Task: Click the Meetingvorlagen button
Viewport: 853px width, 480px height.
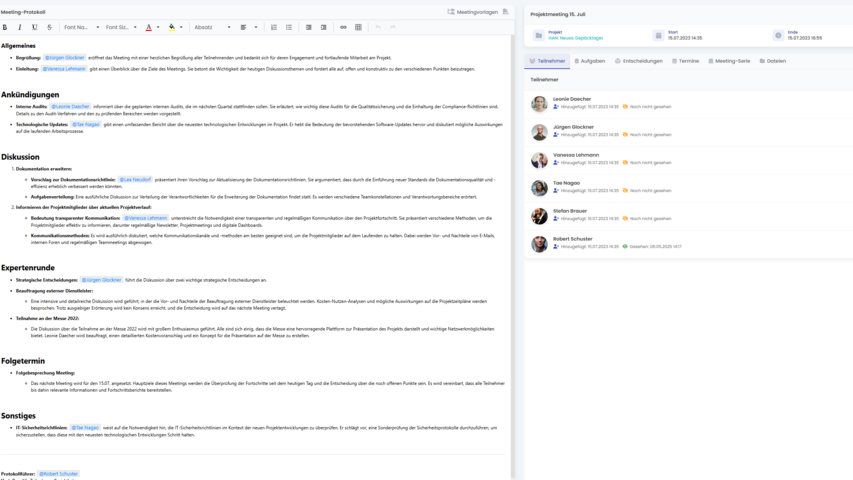Action: coord(473,11)
